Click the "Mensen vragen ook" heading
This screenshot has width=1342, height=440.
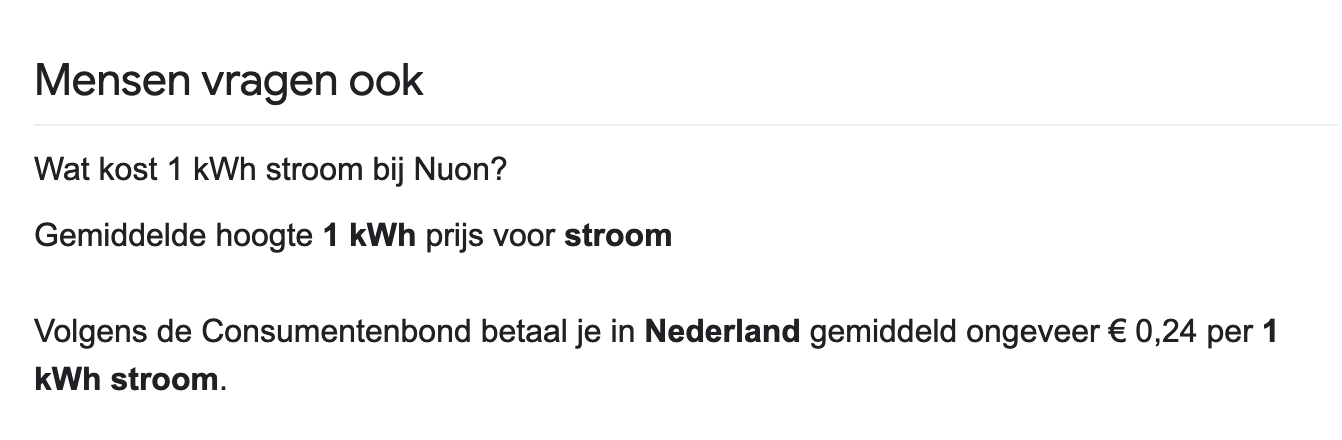click(x=229, y=81)
